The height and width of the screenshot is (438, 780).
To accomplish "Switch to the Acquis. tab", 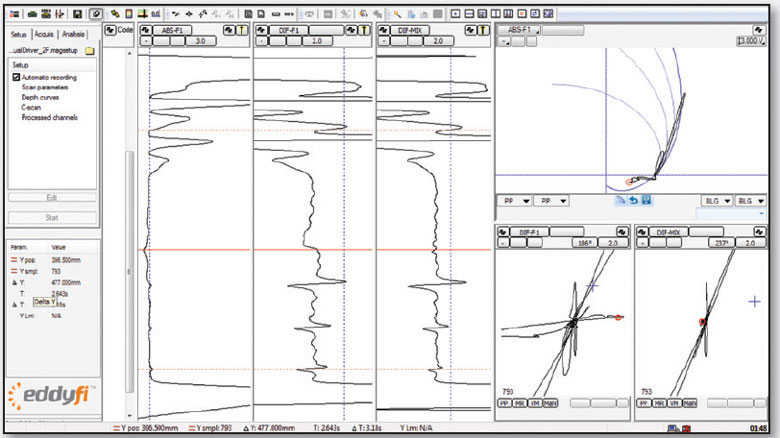I will click(x=43, y=32).
